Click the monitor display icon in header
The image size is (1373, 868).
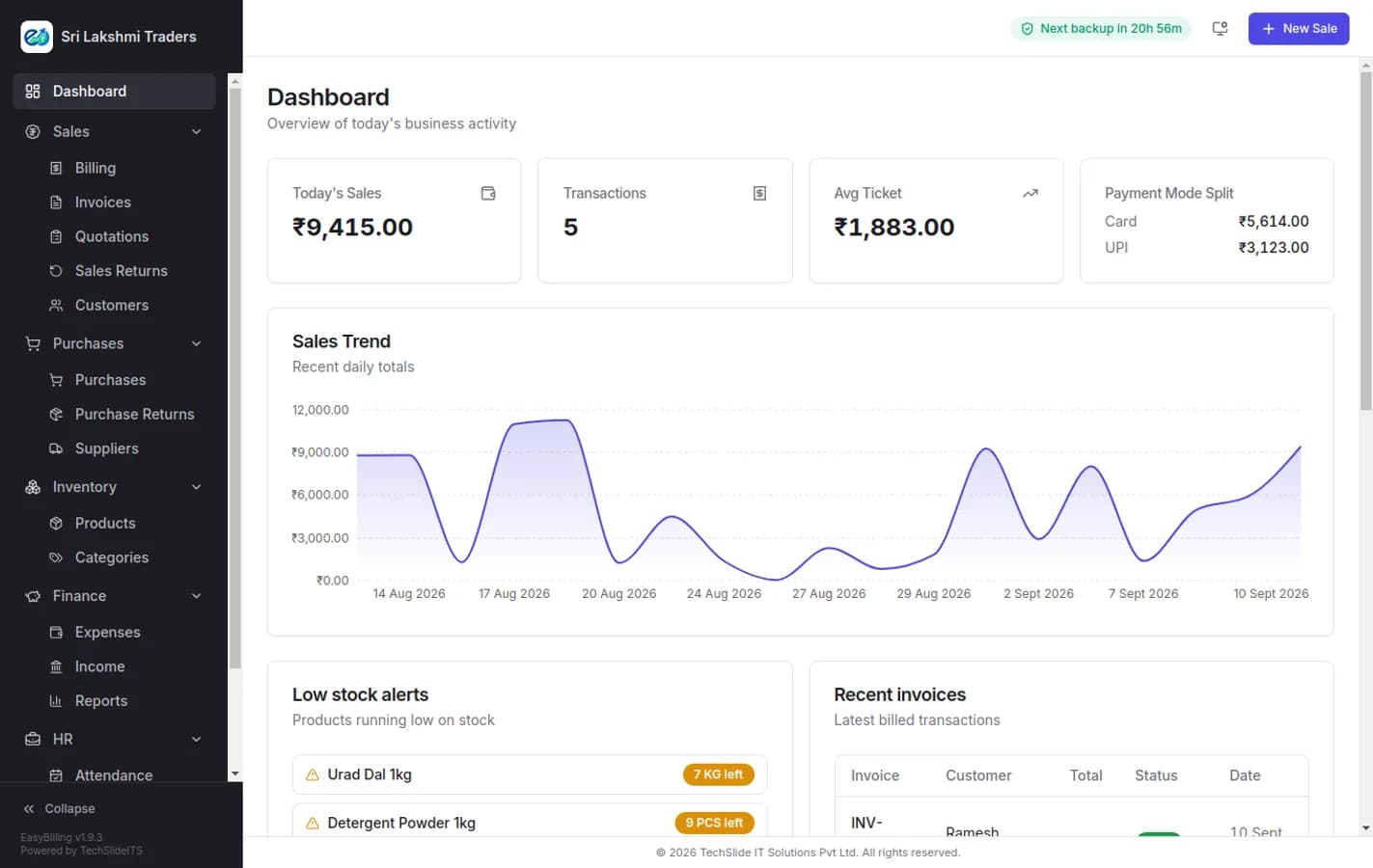pos(1220,29)
